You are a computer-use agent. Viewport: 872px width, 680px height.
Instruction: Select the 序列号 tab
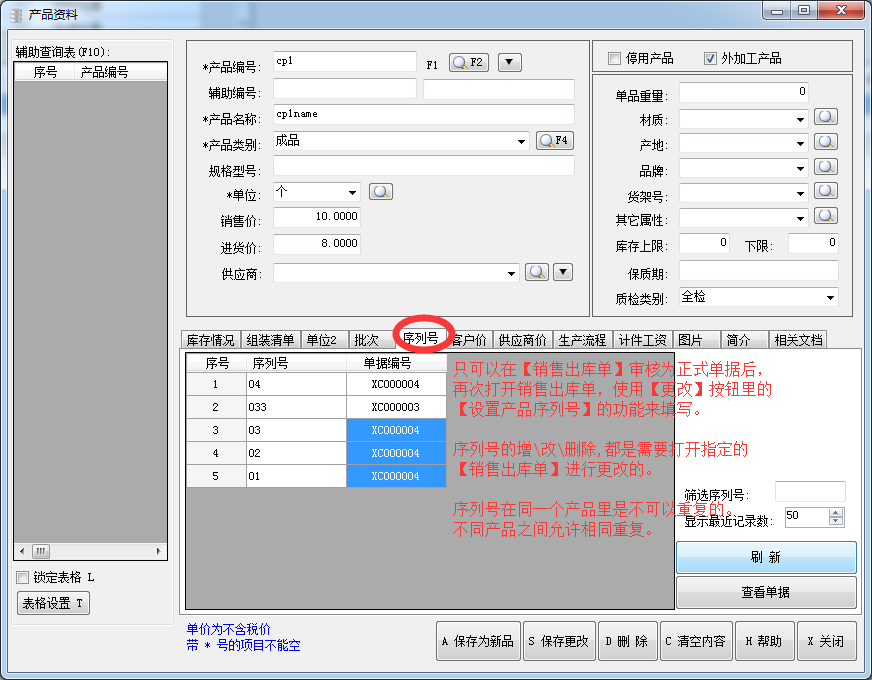[x=421, y=337]
